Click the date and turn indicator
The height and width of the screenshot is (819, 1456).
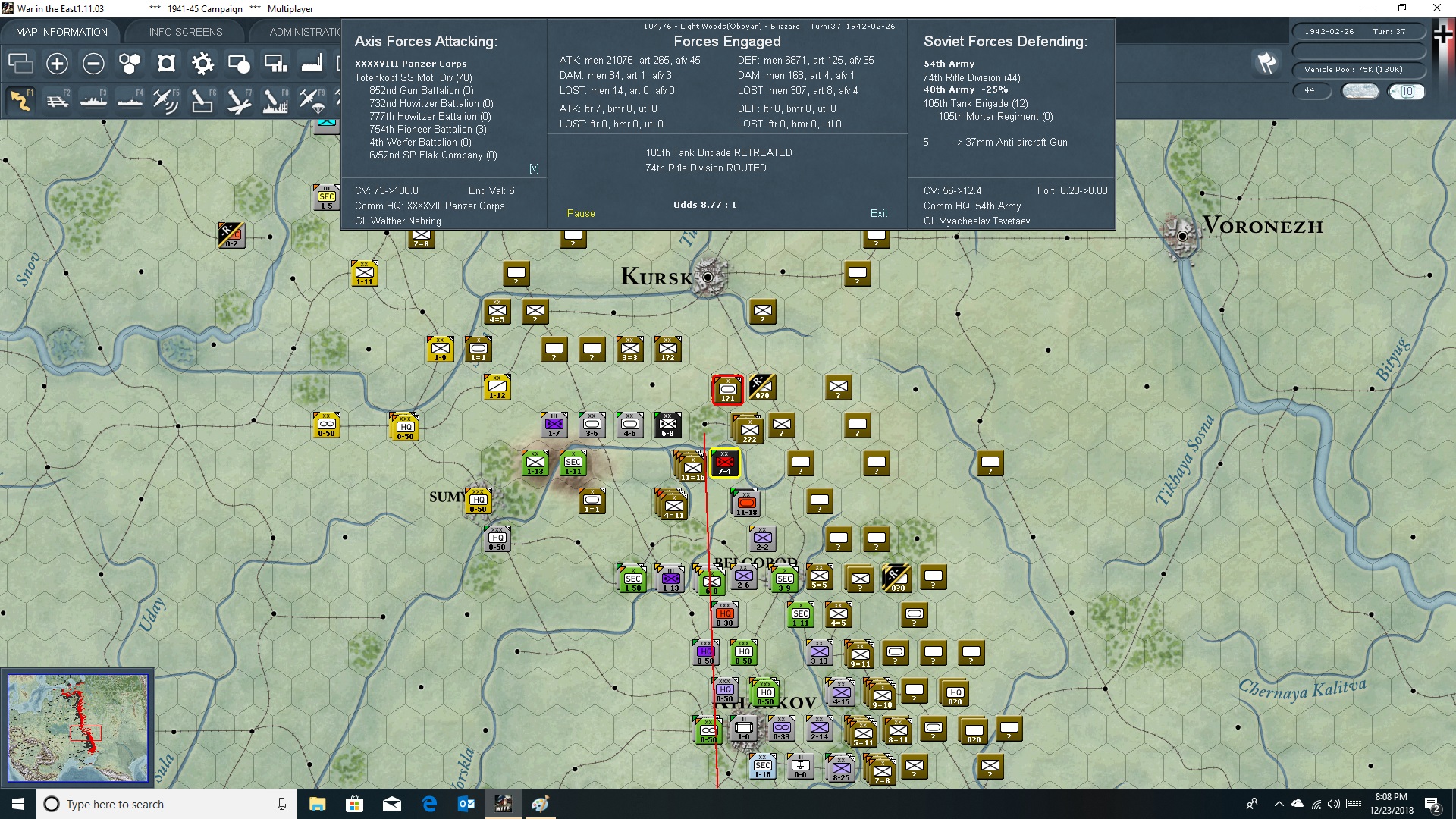tap(1358, 31)
